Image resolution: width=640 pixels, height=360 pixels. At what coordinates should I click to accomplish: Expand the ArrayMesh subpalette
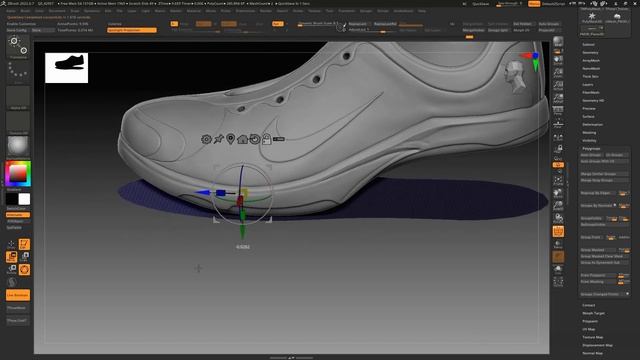pos(591,60)
